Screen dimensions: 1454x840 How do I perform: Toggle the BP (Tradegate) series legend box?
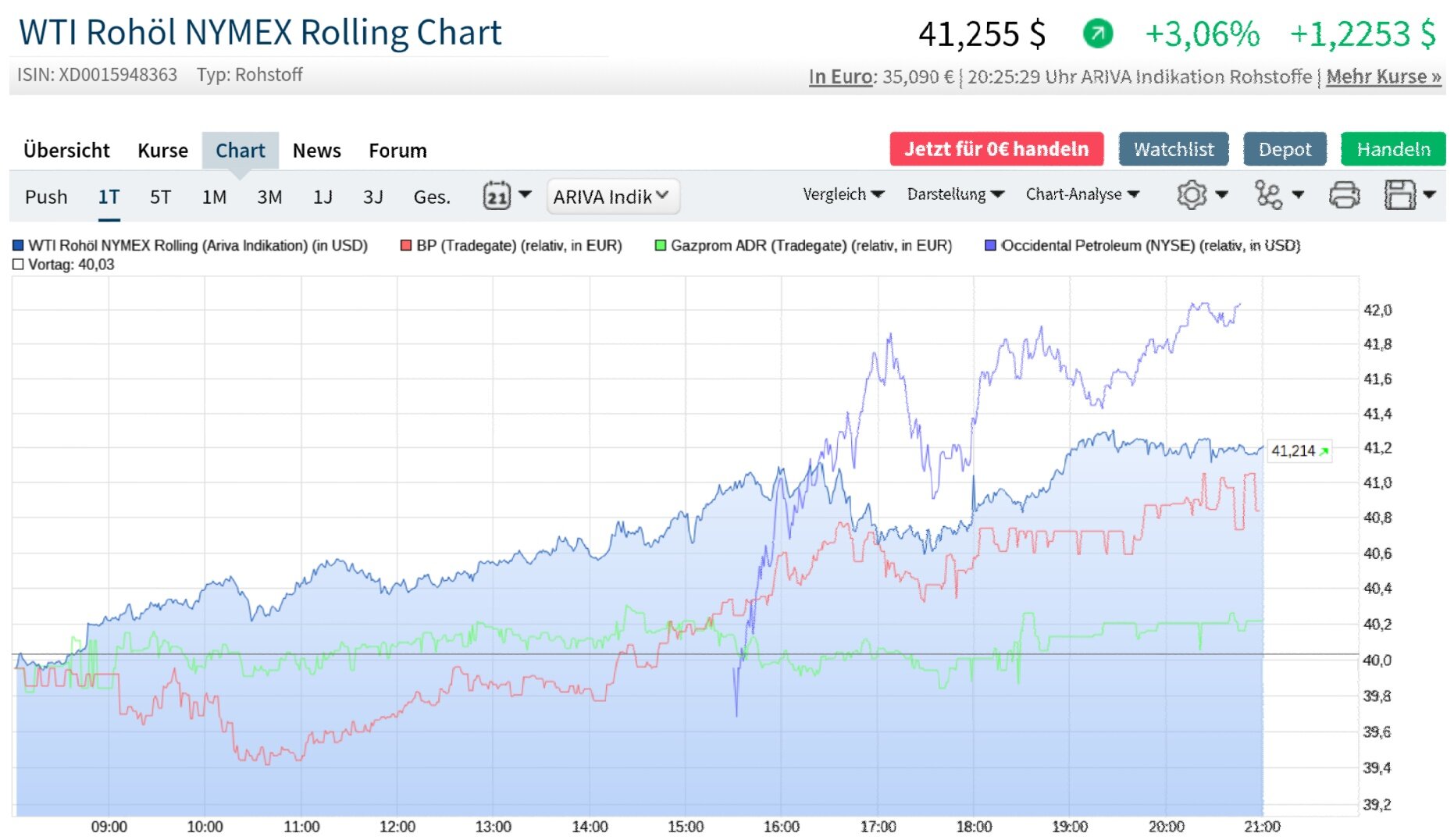pyautogui.click(x=406, y=246)
